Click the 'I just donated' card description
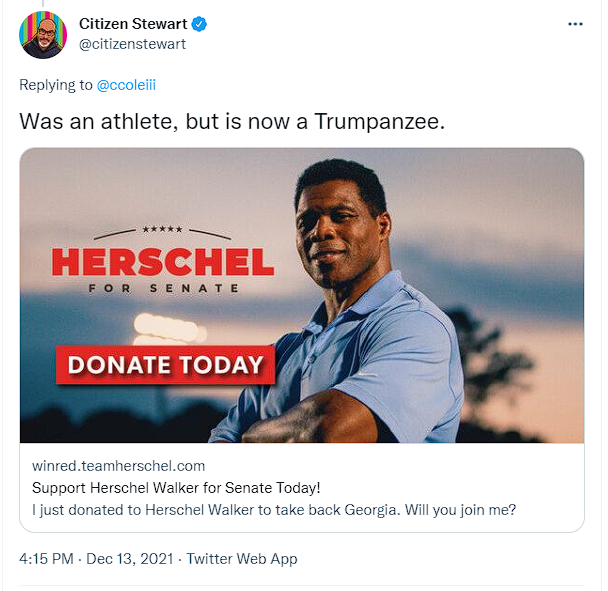This screenshot has height=591, width=608. click(274, 510)
